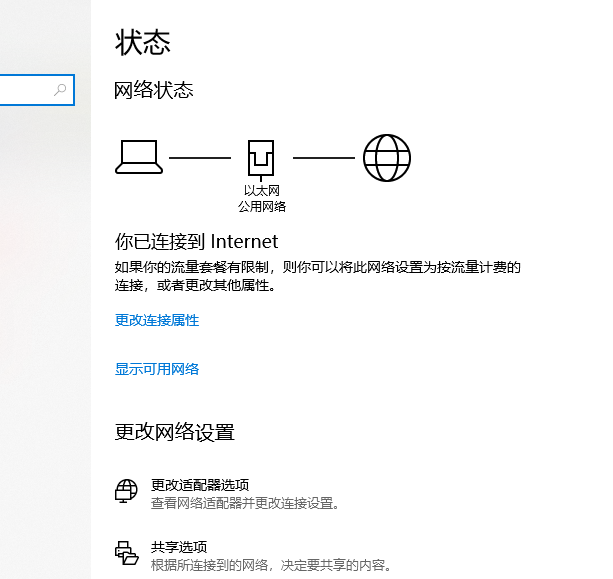Click the globe Internet icon in diagram
Screen dimensions: 613x579
386,158
